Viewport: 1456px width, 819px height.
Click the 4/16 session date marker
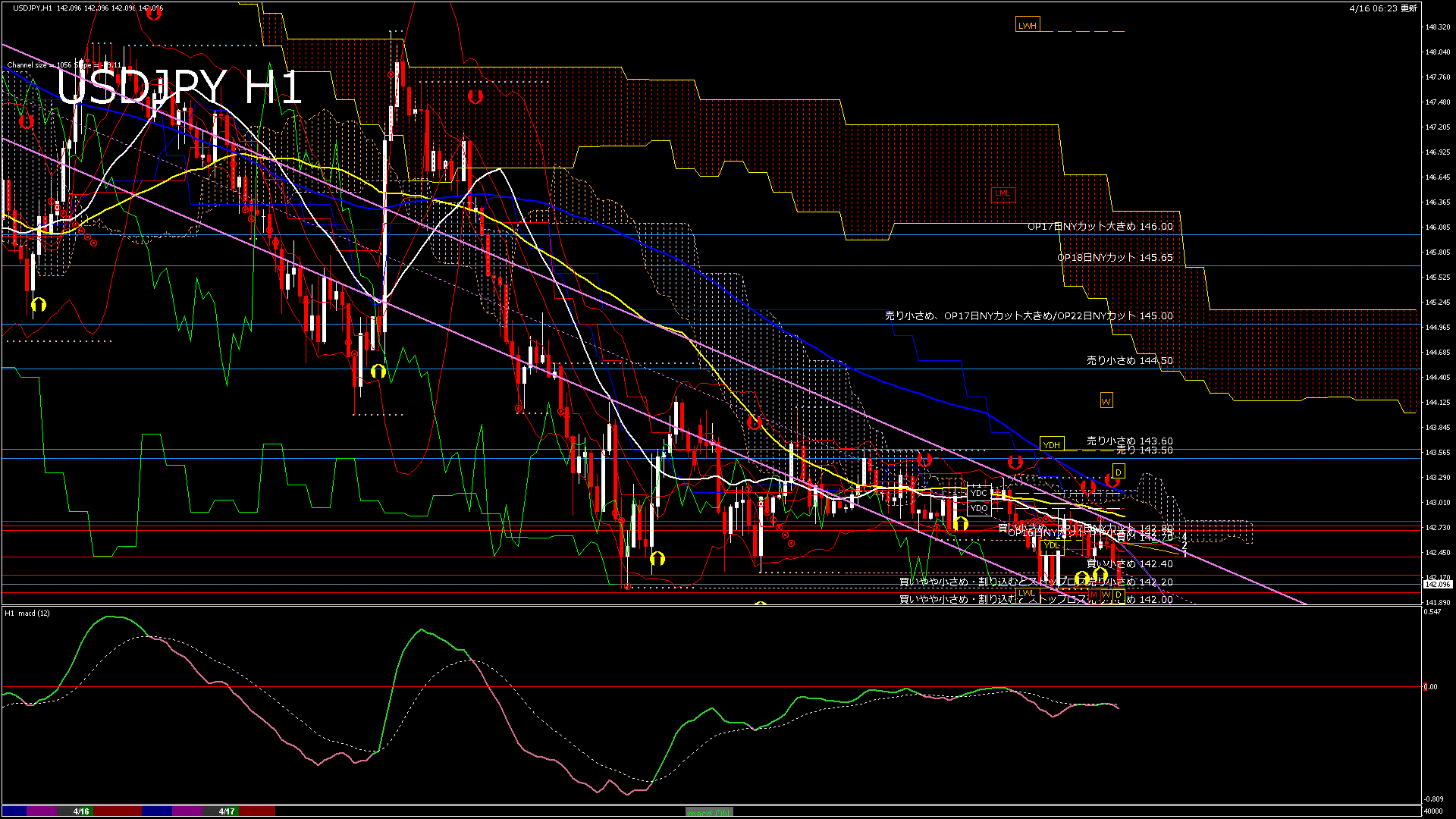tap(81, 811)
